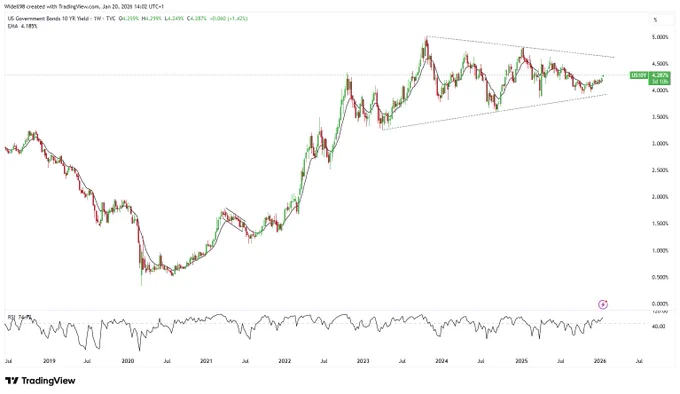Screen dimensions: 680x394
Task: Click the US10Y symbol price label
Action: 639,75
